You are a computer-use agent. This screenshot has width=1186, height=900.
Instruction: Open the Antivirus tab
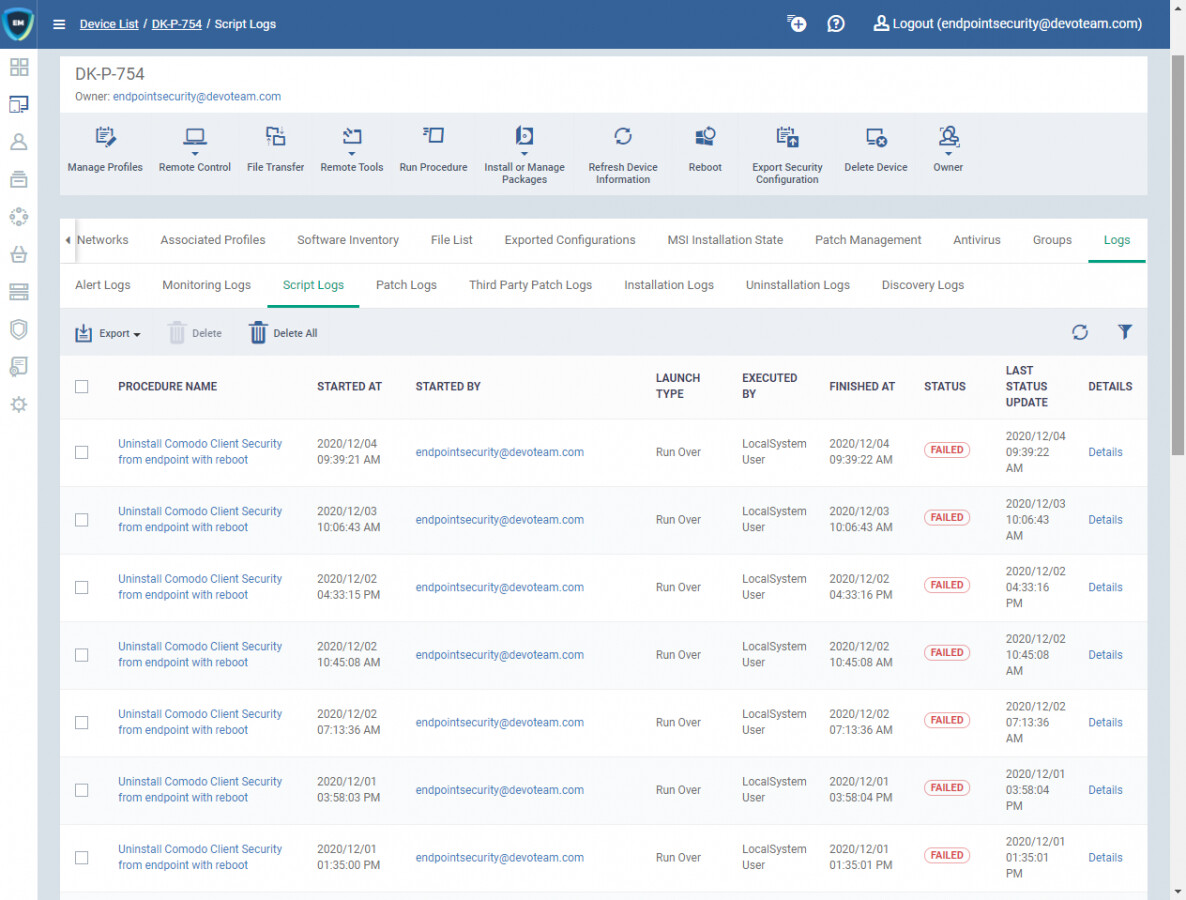[x=976, y=240]
